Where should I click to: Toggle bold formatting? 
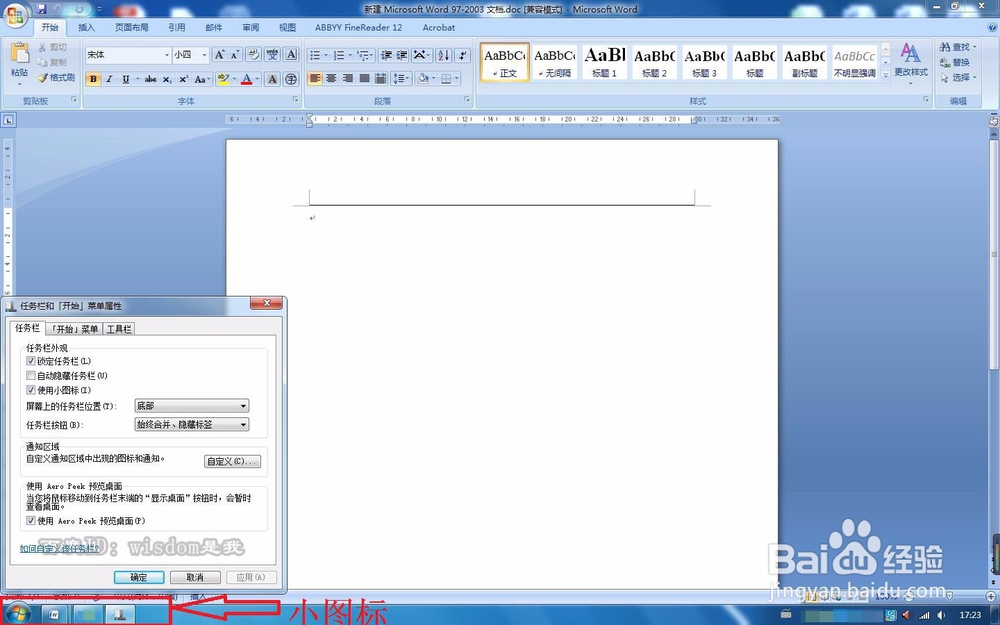point(94,79)
